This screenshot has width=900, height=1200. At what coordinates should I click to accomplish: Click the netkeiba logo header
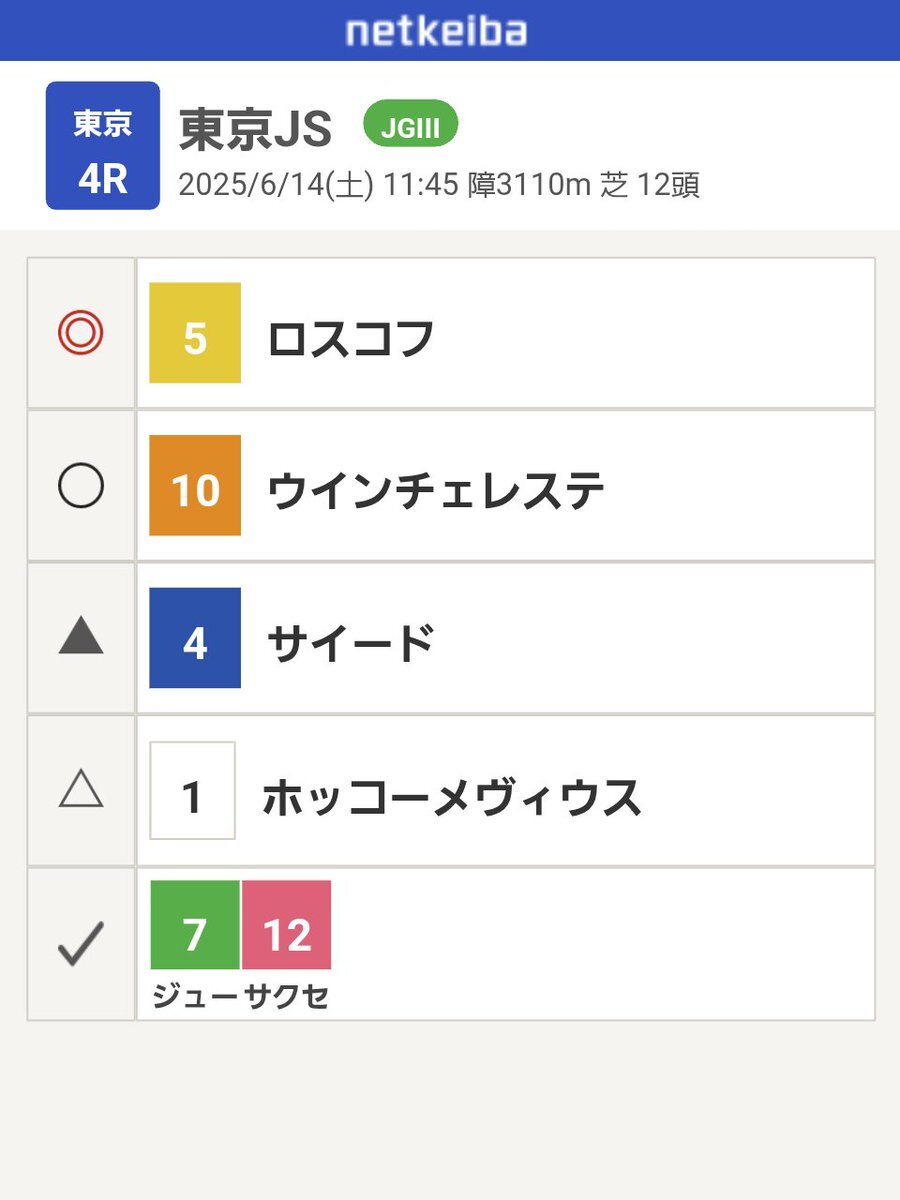[436, 30]
